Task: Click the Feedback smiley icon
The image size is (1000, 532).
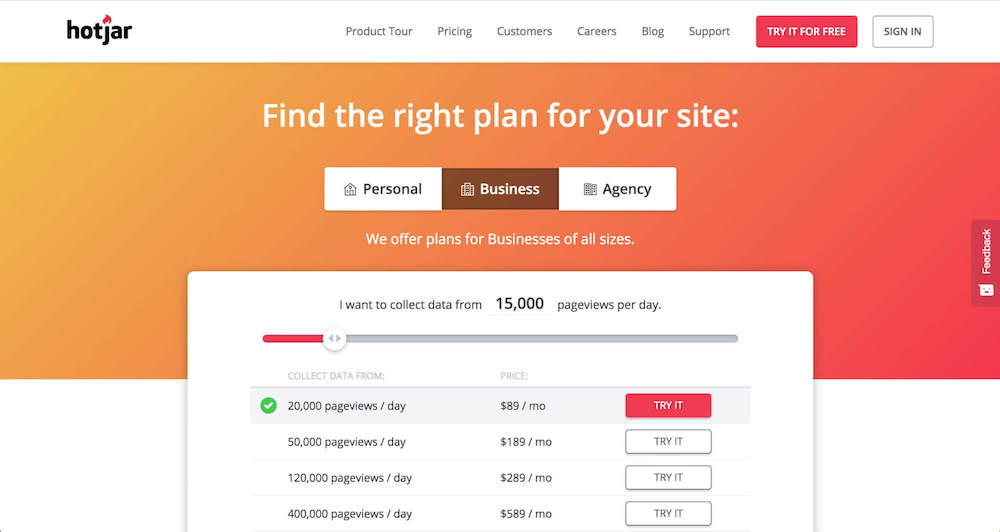Action: [x=986, y=290]
